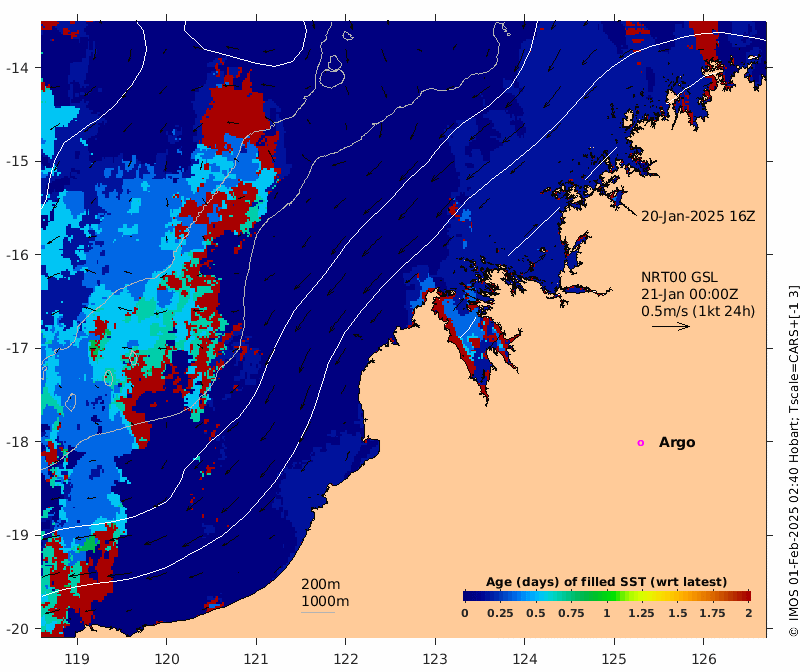Click the longitude label 122

346,659
